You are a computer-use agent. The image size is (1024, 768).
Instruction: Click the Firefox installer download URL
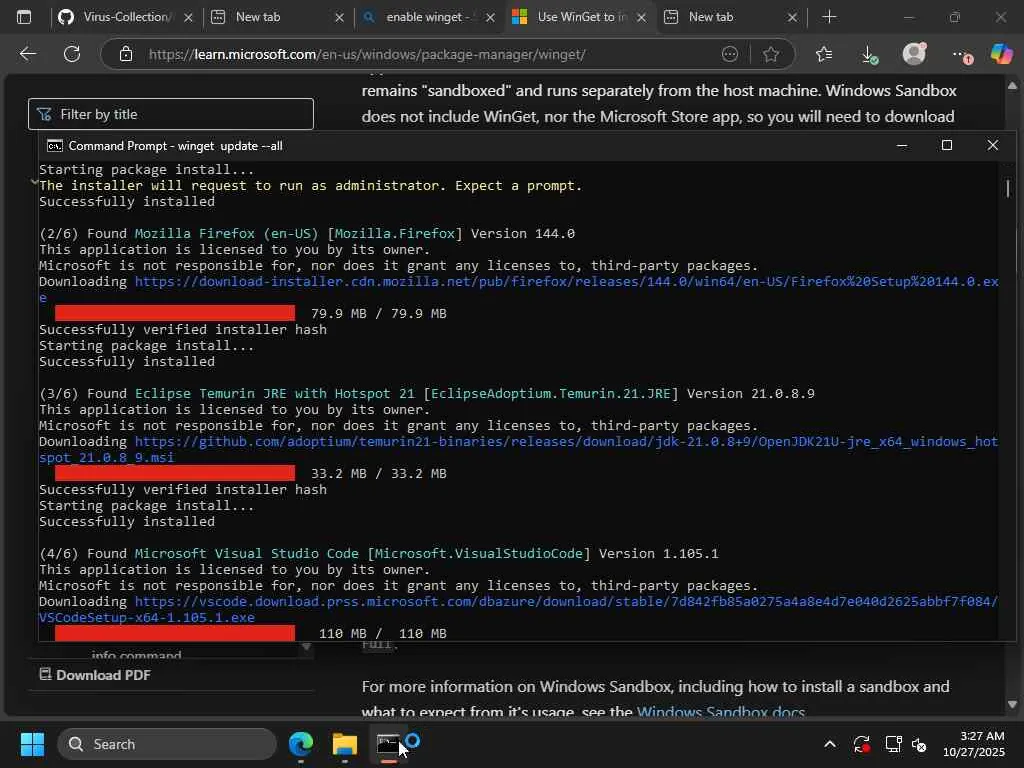click(566, 281)
